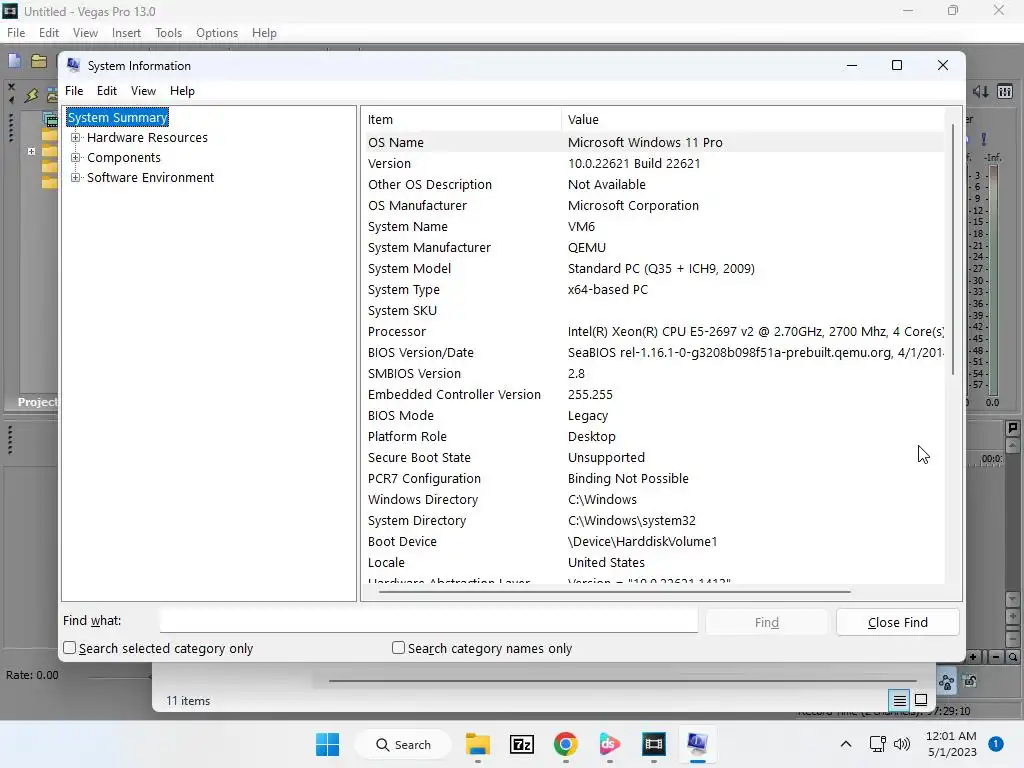This screenshot has width=1024, height=768.
Task: Select the Secure Boot State row
Action: pos(654,457)
